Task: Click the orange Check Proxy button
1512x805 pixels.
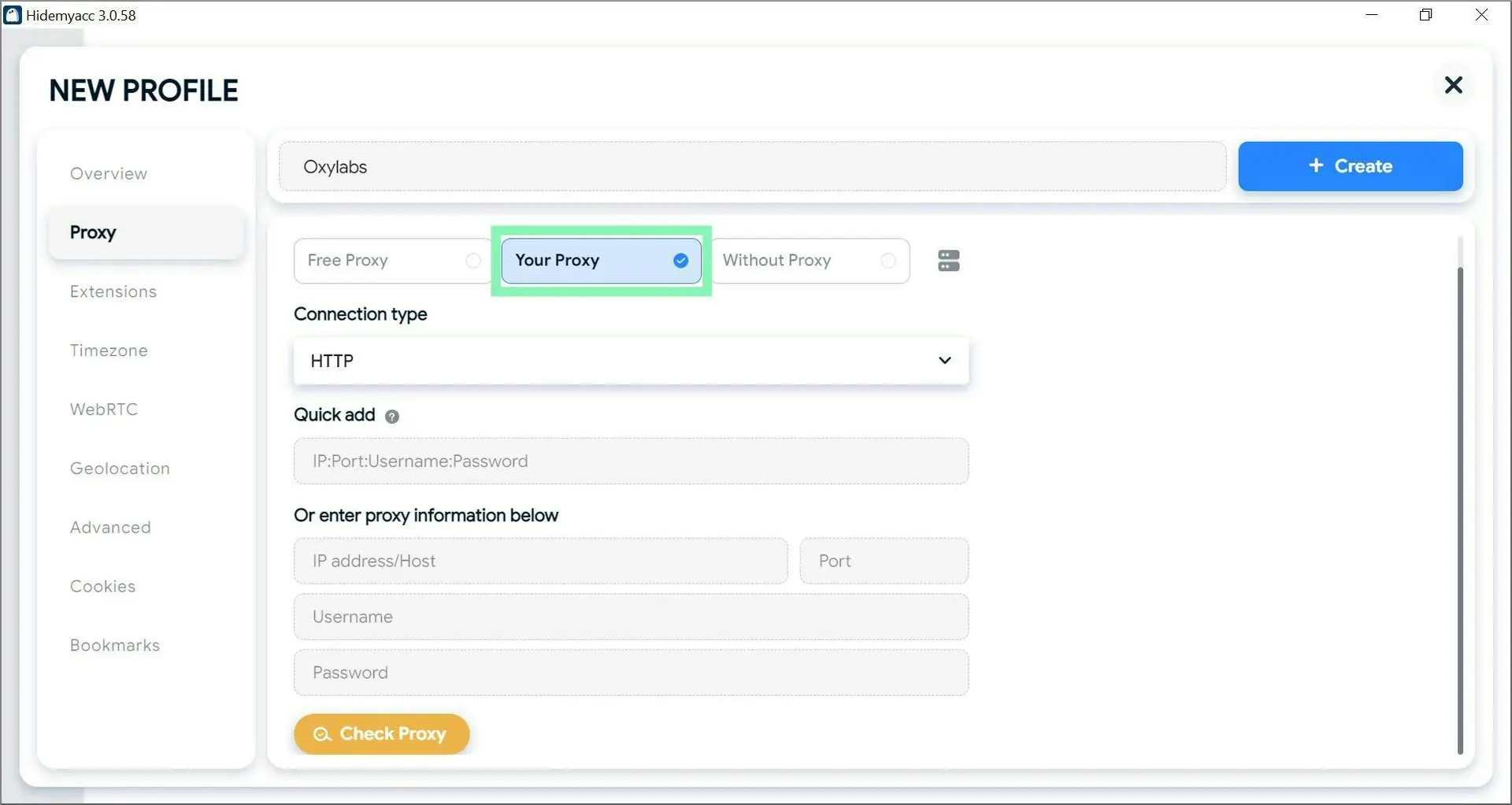Action: coord(381,733)
